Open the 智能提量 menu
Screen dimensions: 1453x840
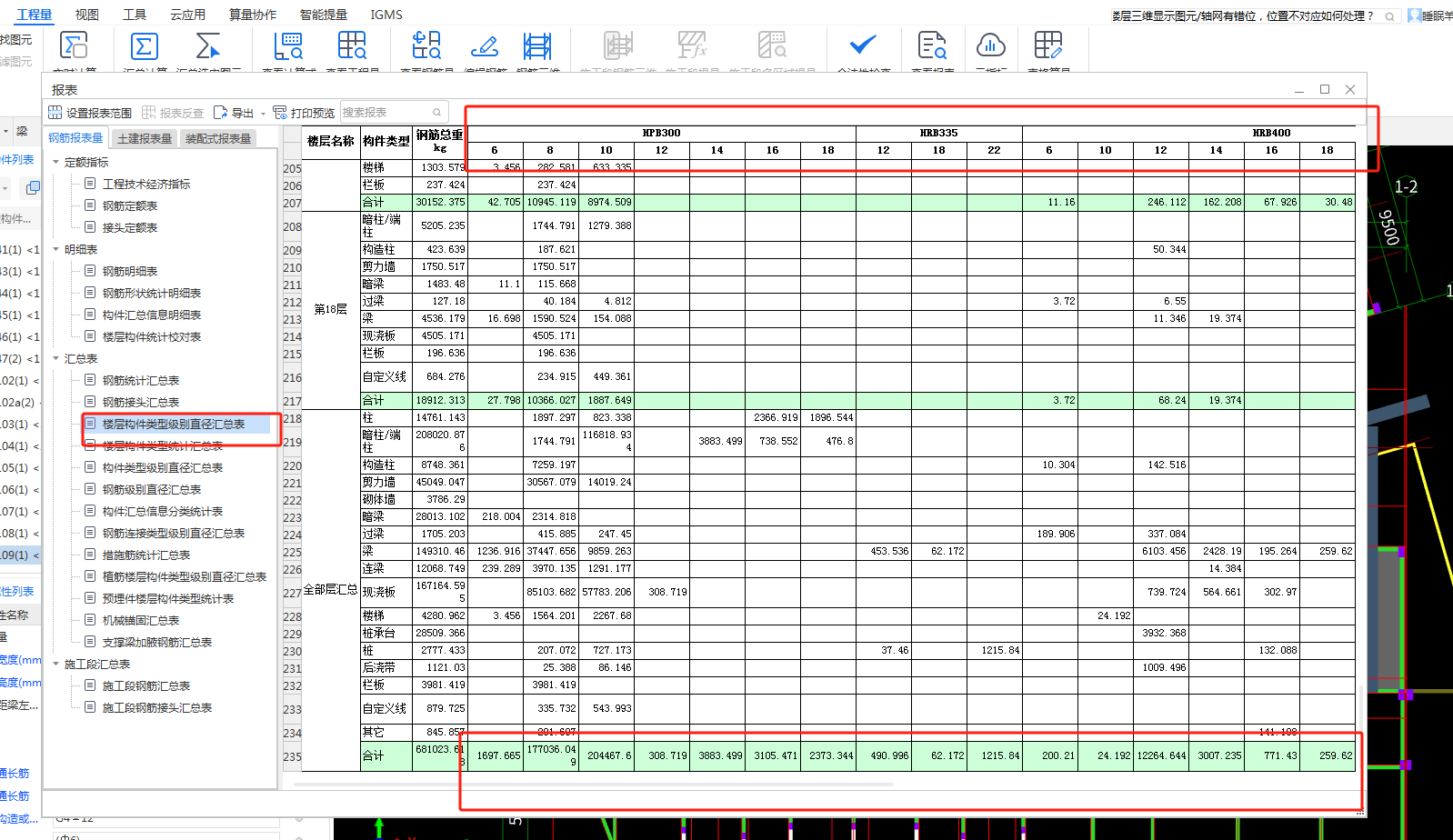[324, 15]
